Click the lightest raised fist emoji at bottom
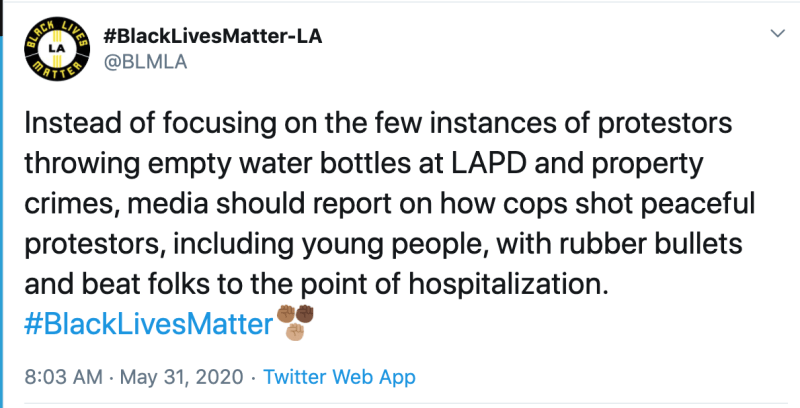Image resolution: width=800 pixels, height=408 pixels. [295, 332]
